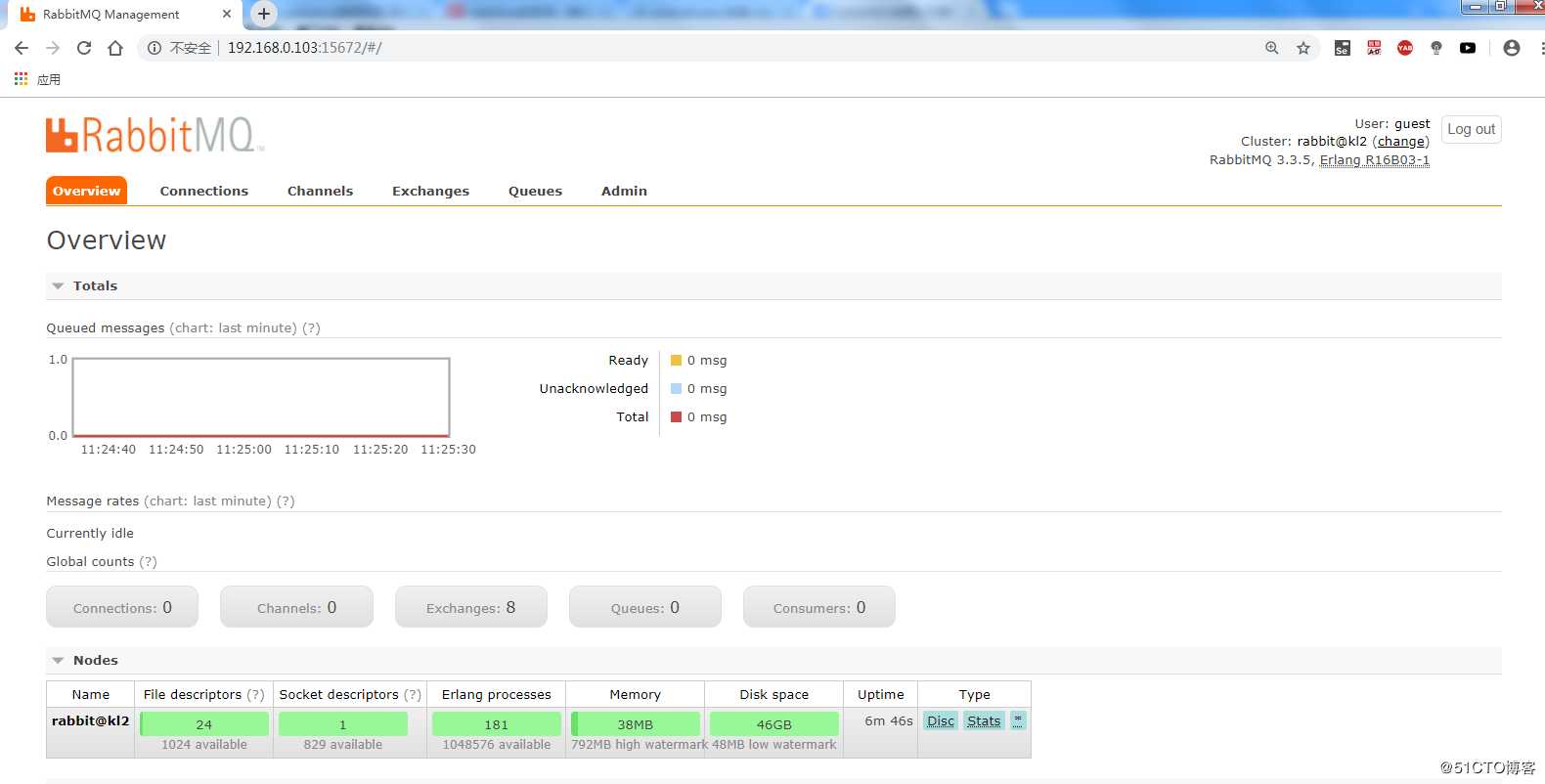This screenshot has width=1545, height=784.
Task: Click the Channels: 0 count button
Action: [x=296, y=607]
